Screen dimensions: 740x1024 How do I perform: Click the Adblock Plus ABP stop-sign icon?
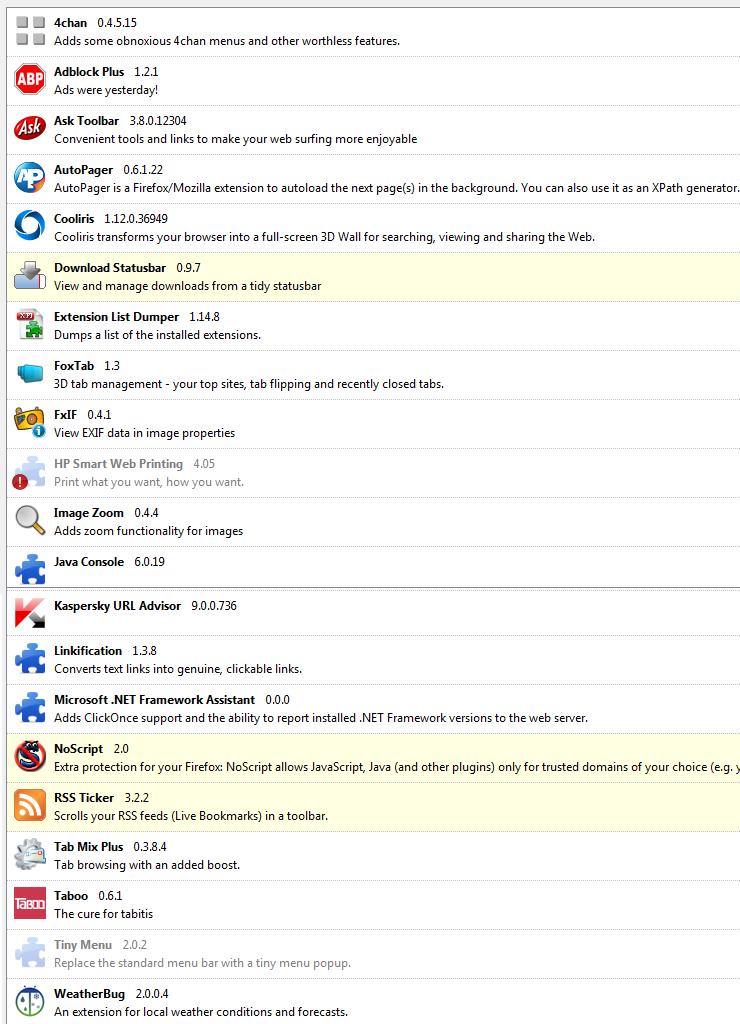click(30, 80)
